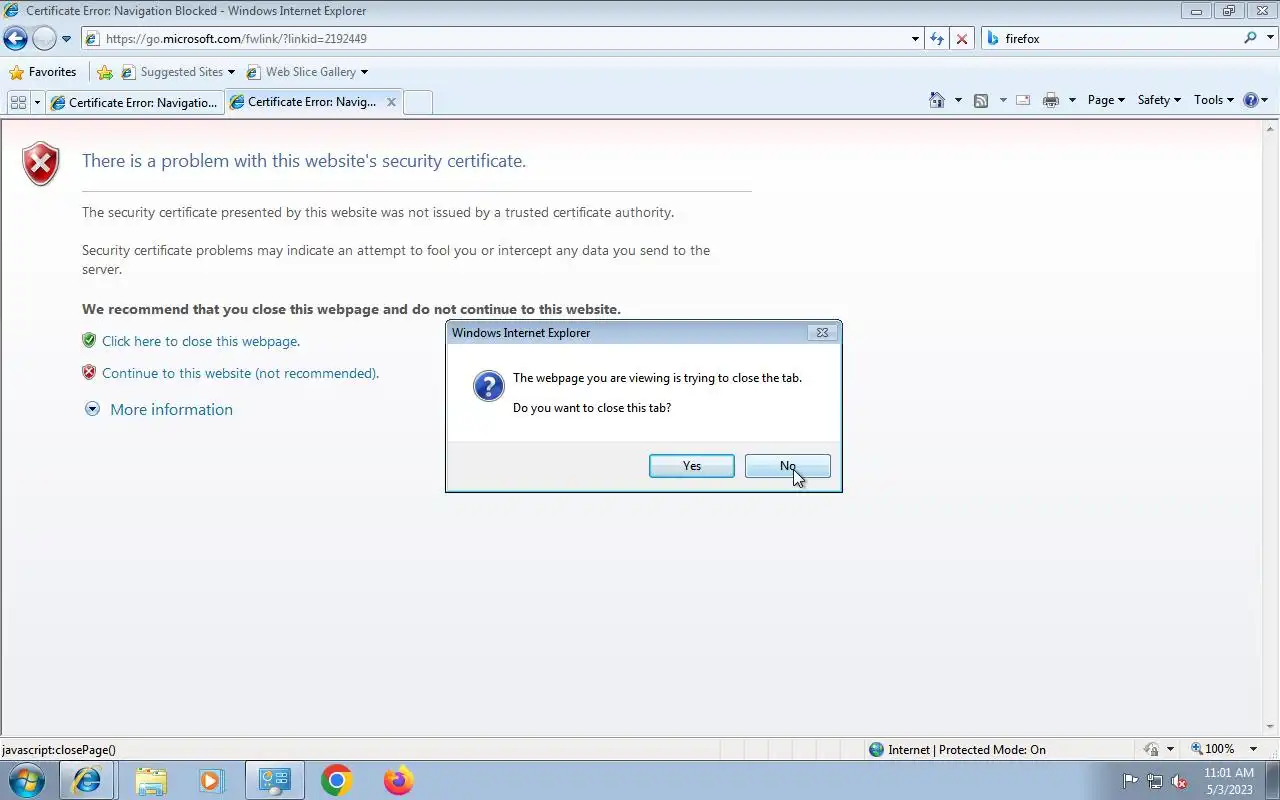The width and height of the screenshot is (1280, 800).
Task: Click the taskbar clock 11:01 AM
Action: coord(1228,773)
